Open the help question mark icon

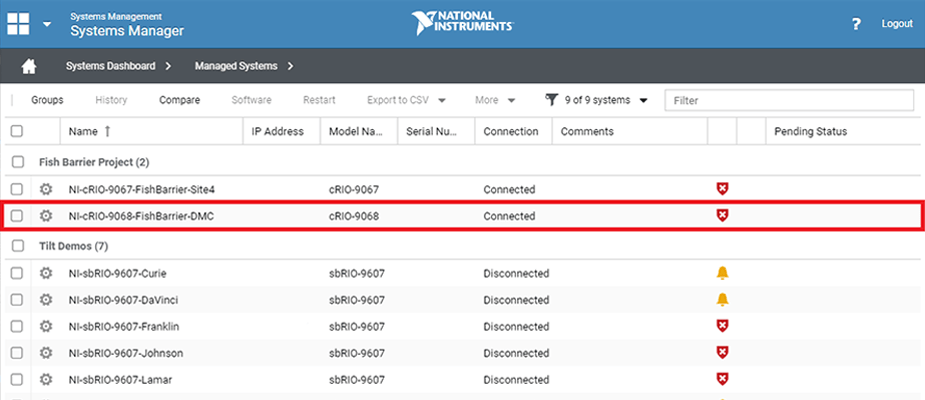(856, 24)
